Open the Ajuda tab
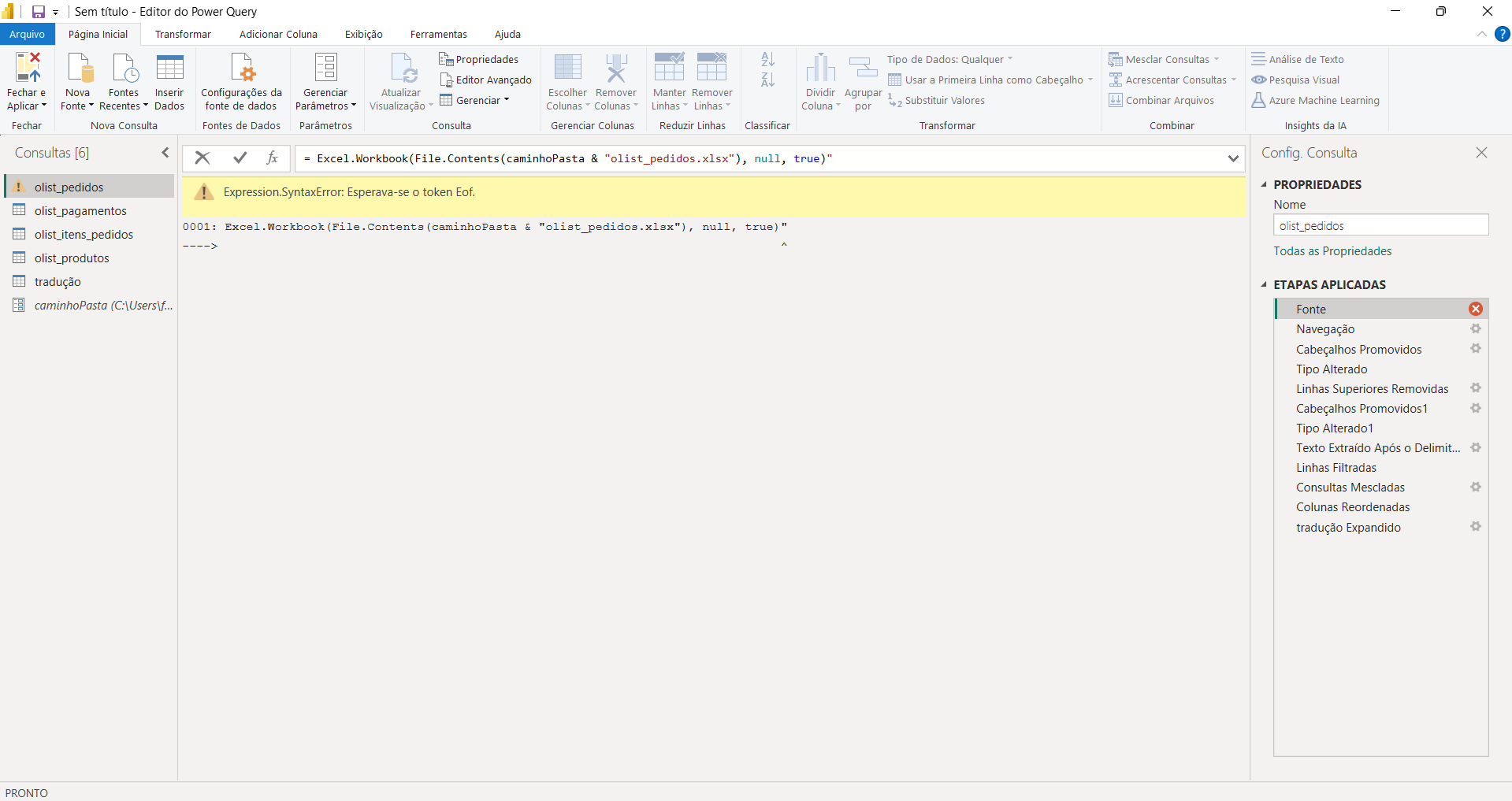1512x801 pixels. 507,34
